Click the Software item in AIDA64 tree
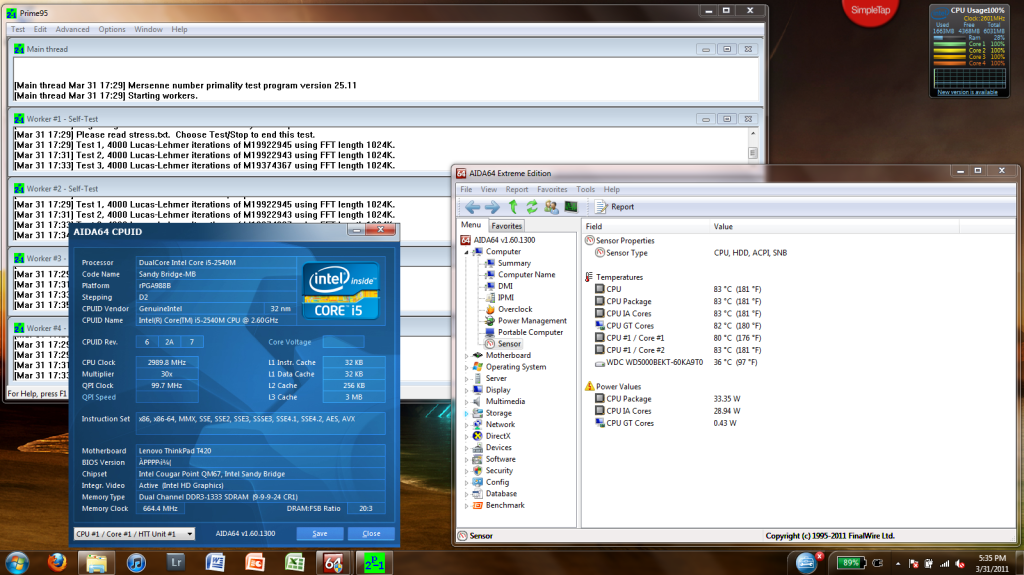 coord(500,459)
